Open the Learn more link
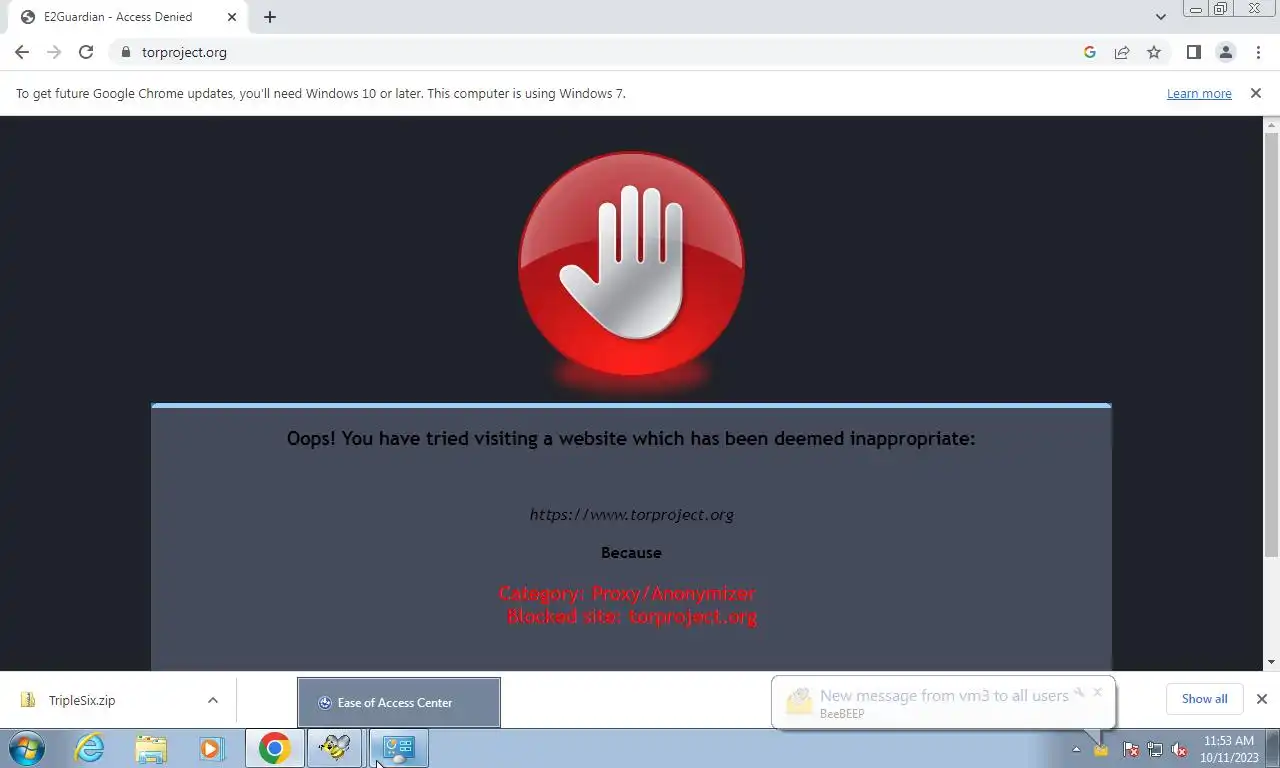This screenshot has width=1280, height=768. (1199, 93)
